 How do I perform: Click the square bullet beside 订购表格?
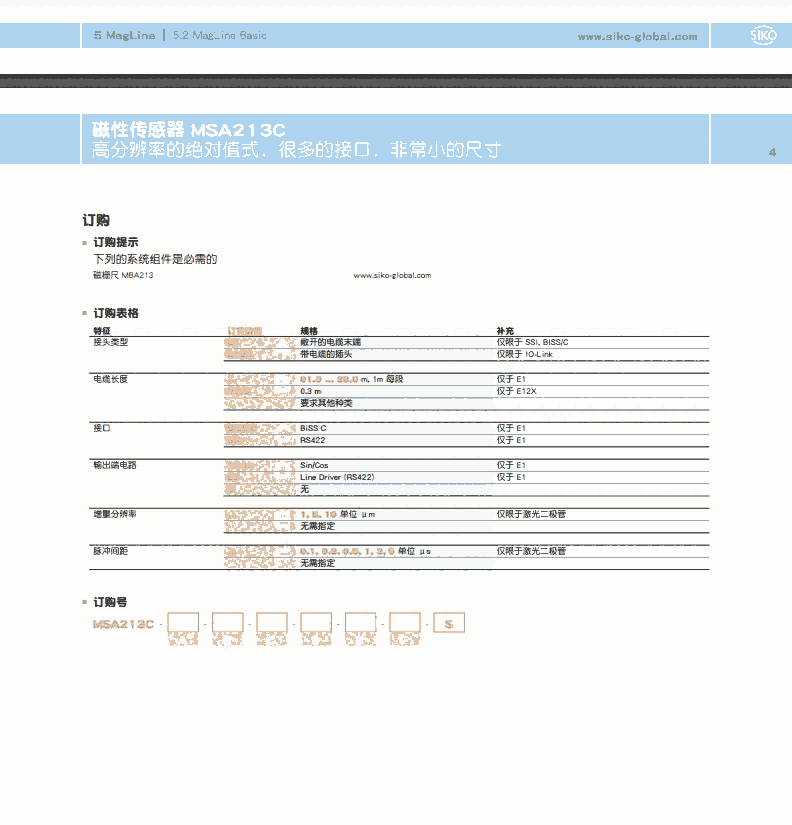coord(85,313)
